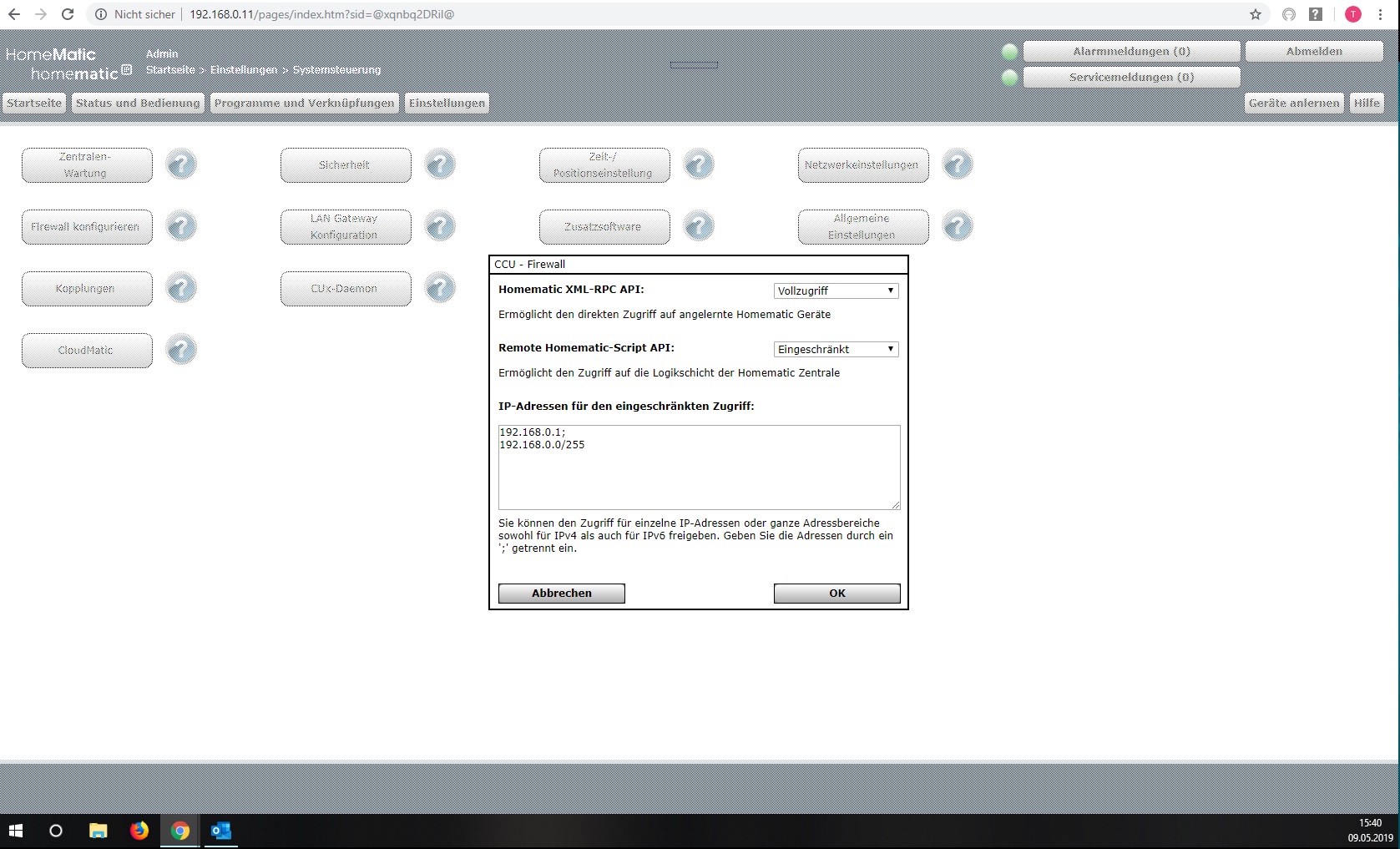The width and height of the screenshot is (1400, 849).
Task: Click Firewall konfigurieren button
Action: pos(87,226)
